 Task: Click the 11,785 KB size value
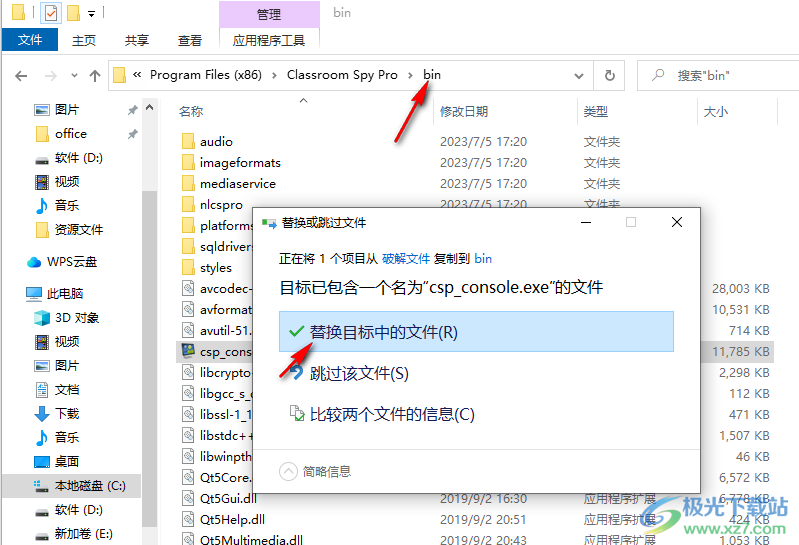pos(741,352)
